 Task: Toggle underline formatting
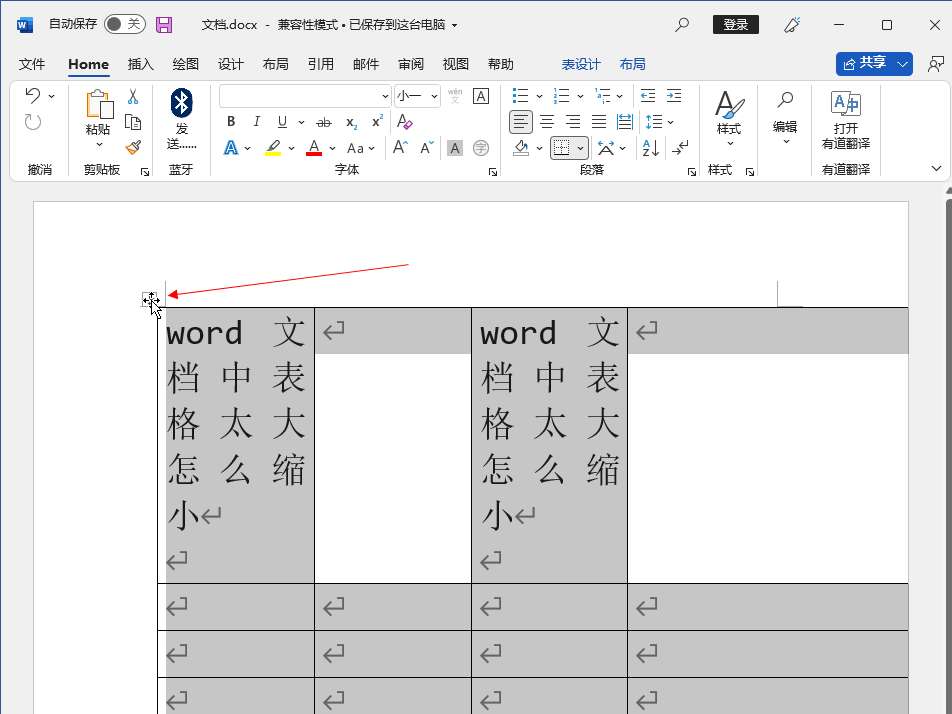(282, 122)
